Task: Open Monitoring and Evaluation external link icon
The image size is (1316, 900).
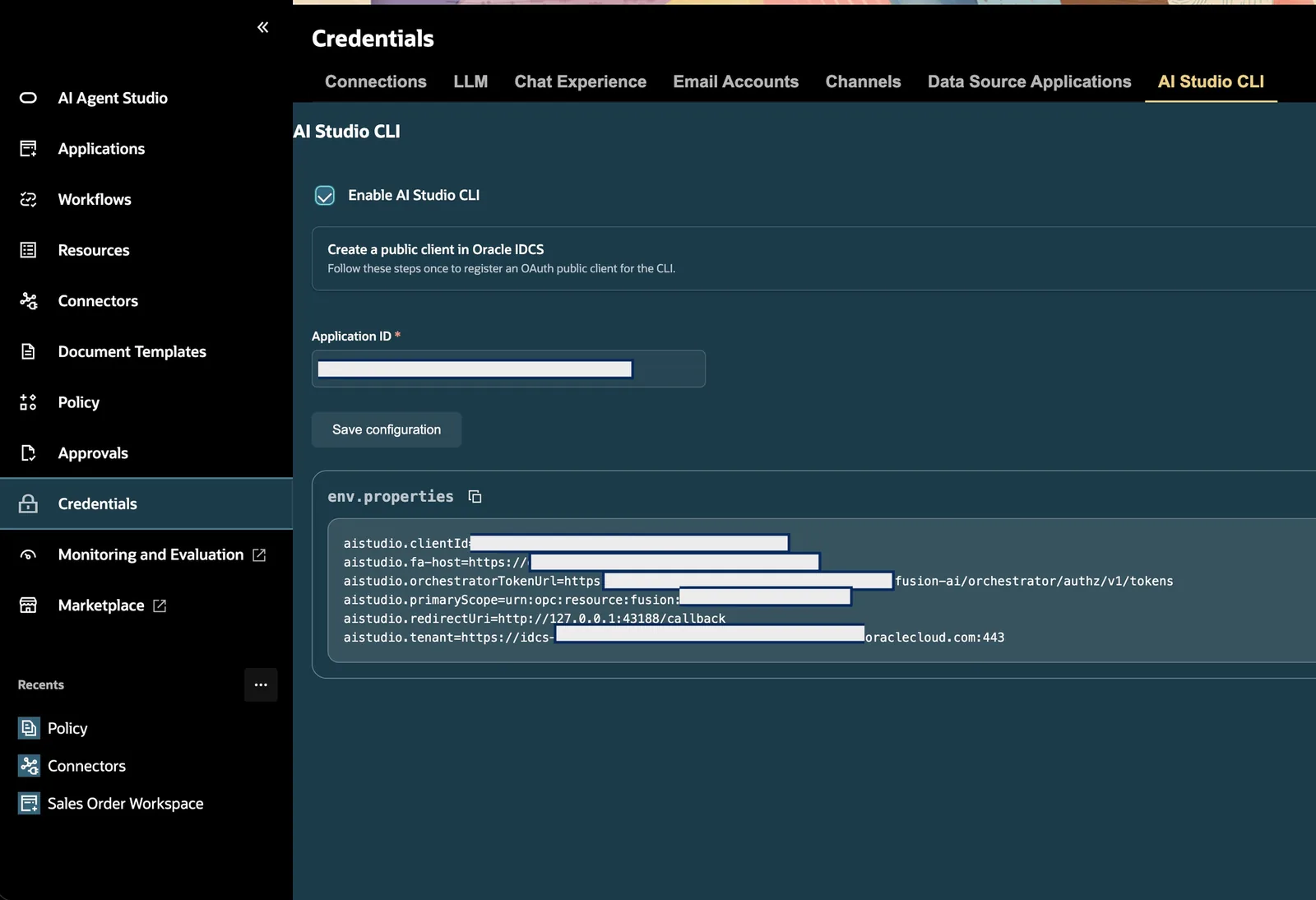Action: (259, 554)
